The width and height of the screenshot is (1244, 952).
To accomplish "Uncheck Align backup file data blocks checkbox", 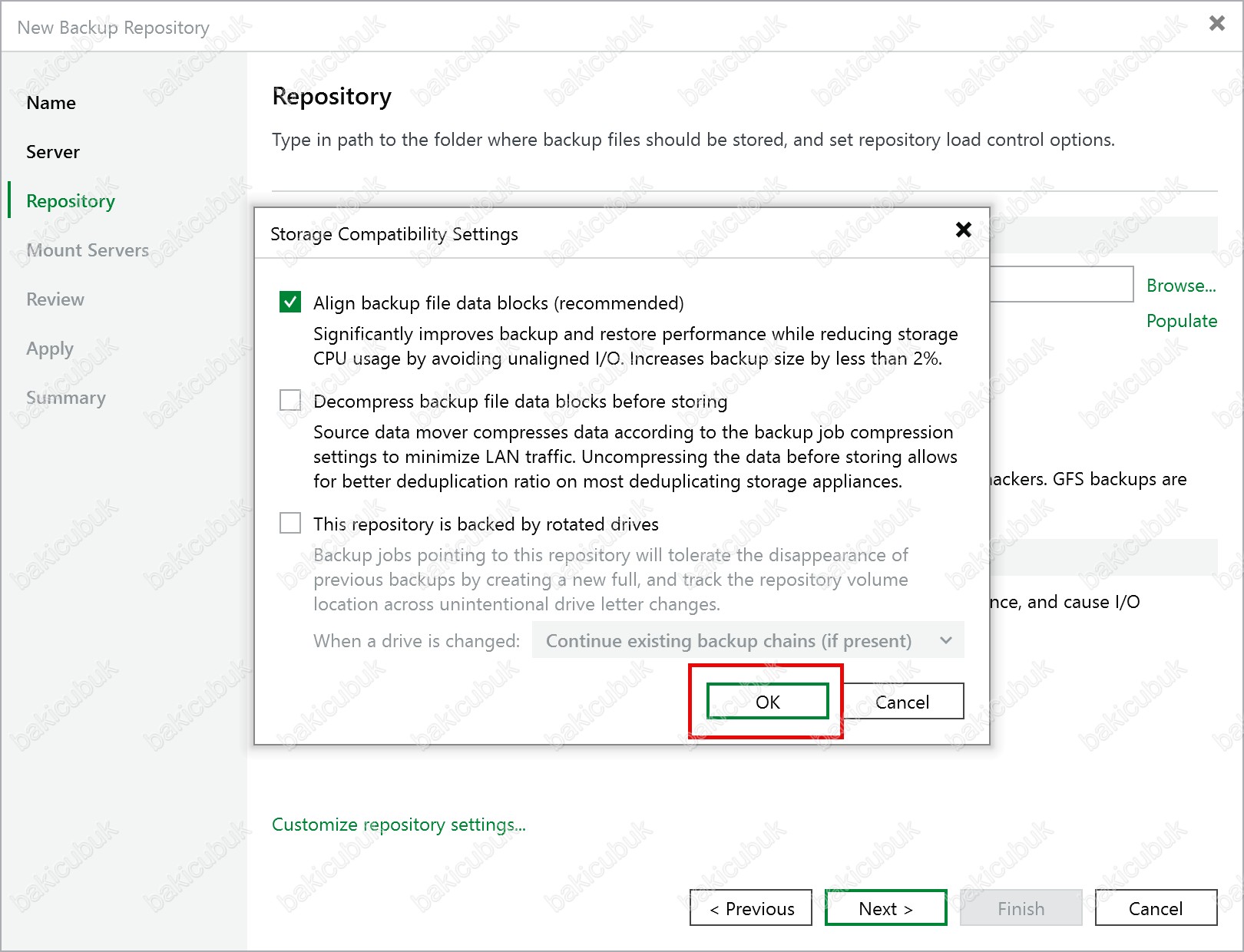I will [290, 302].
